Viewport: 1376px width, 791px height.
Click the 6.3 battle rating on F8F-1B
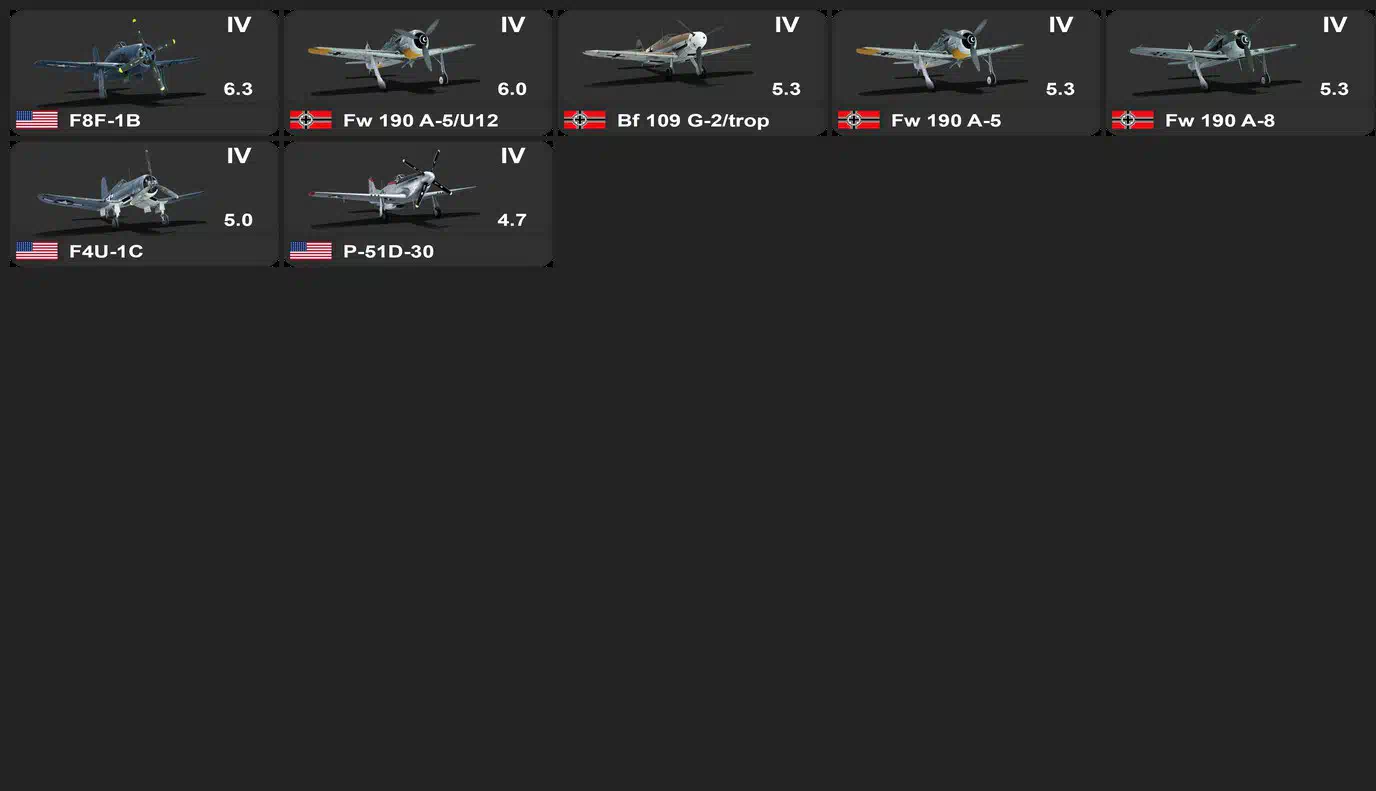238,89
